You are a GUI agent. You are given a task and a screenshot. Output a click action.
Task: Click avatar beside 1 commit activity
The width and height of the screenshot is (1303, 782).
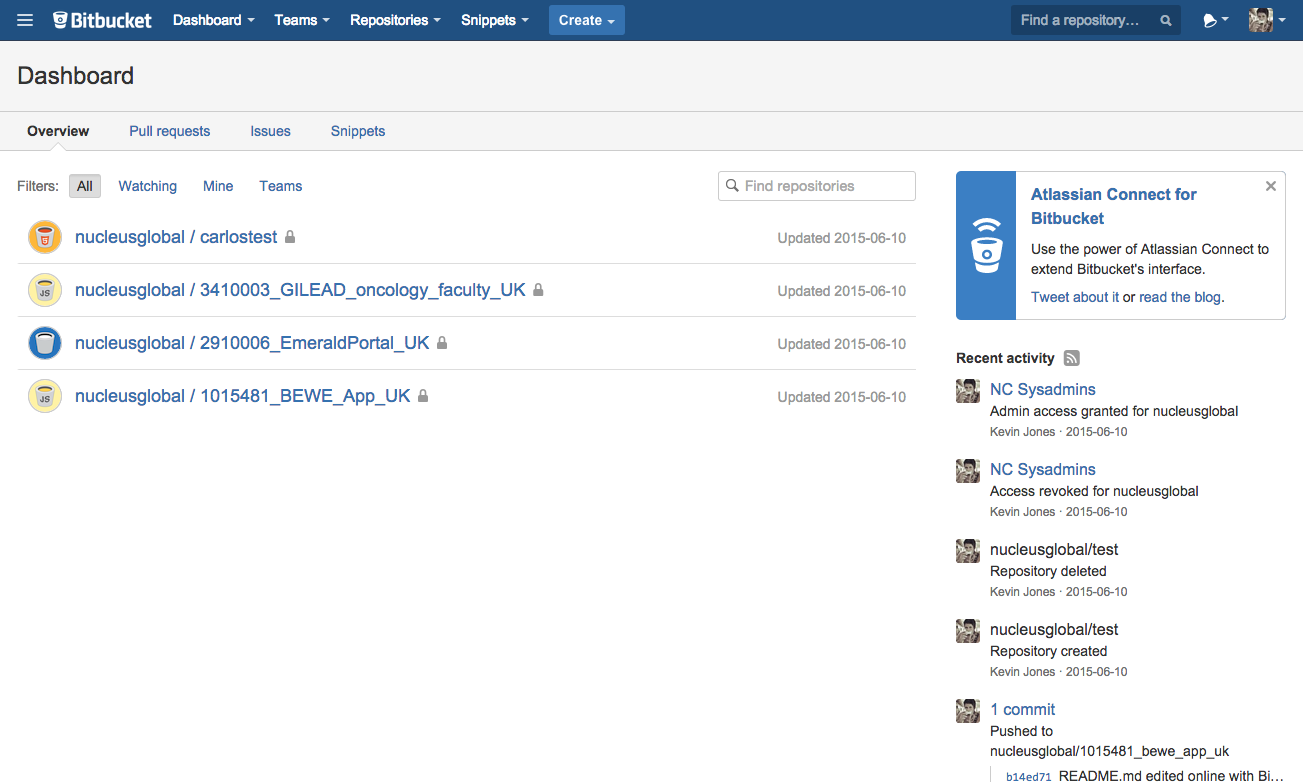point(968,711)
